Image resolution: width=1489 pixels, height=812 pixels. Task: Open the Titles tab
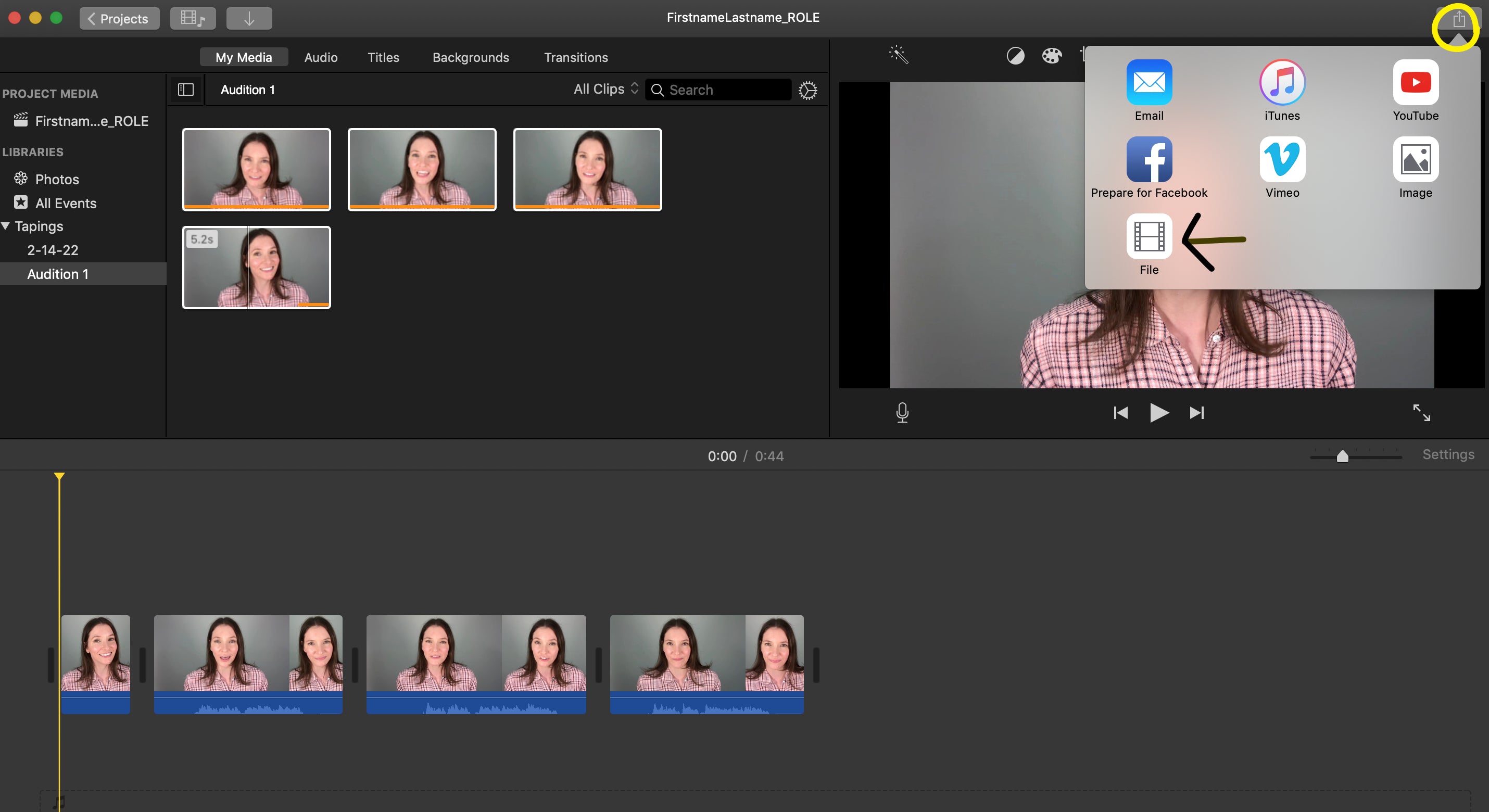tap(383, 57)
